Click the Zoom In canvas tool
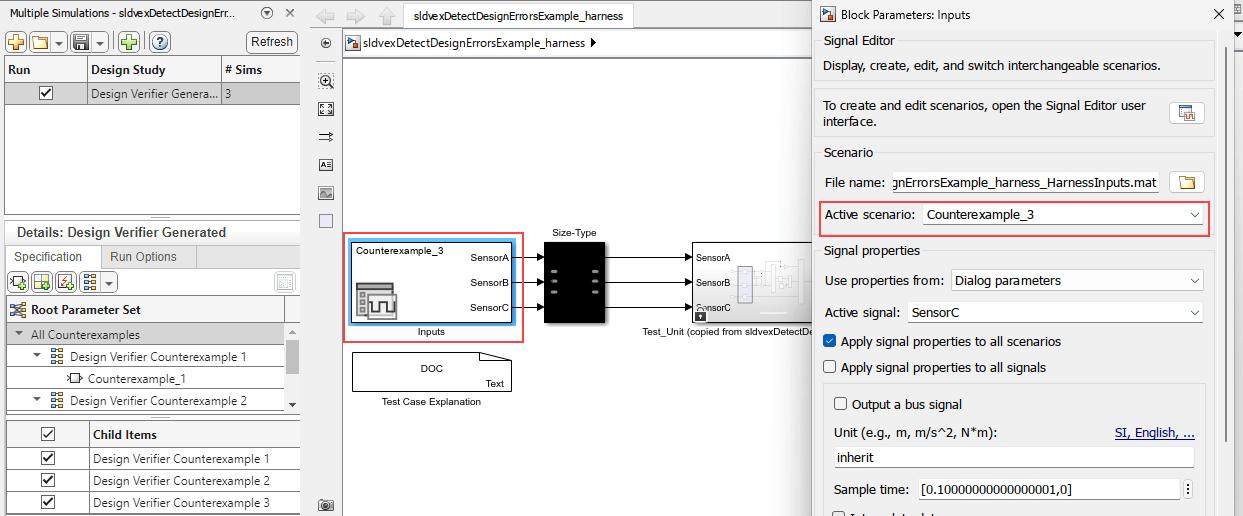 [x=325, y=81]
